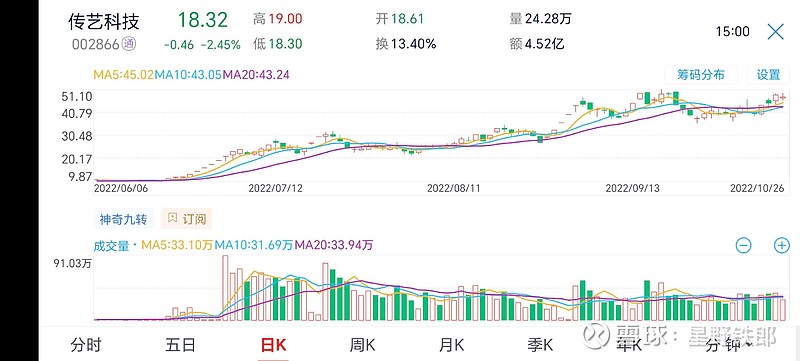
Task: Select the 神奇九转 indicator
Action: (x=123, y=219)
